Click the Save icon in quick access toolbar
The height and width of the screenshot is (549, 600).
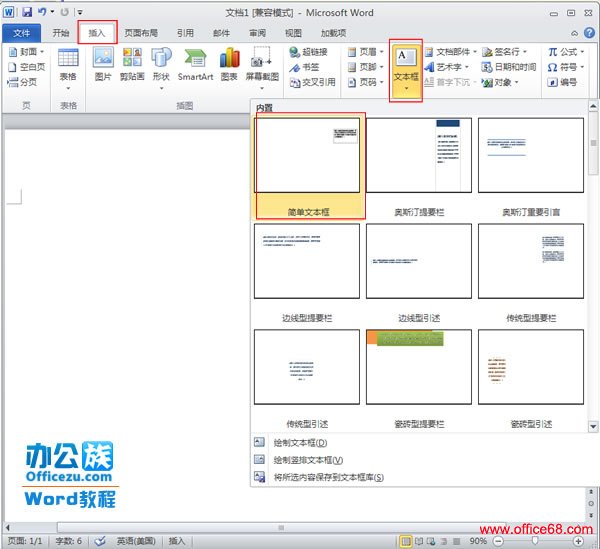click(x=27, y=12)
